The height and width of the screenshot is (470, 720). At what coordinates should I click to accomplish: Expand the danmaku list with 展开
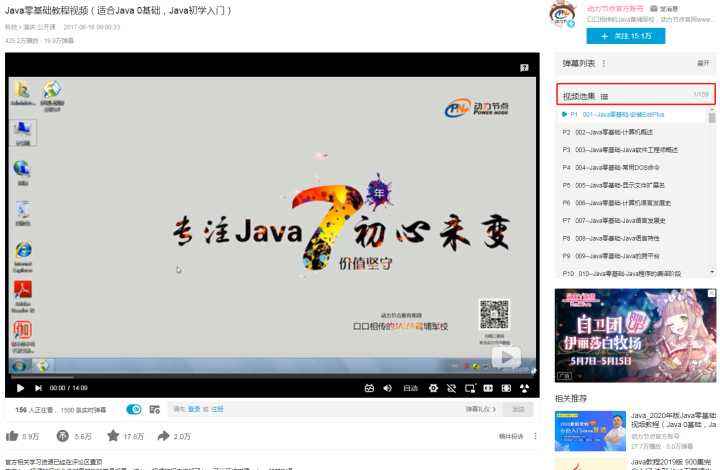(x=703, y=63)
